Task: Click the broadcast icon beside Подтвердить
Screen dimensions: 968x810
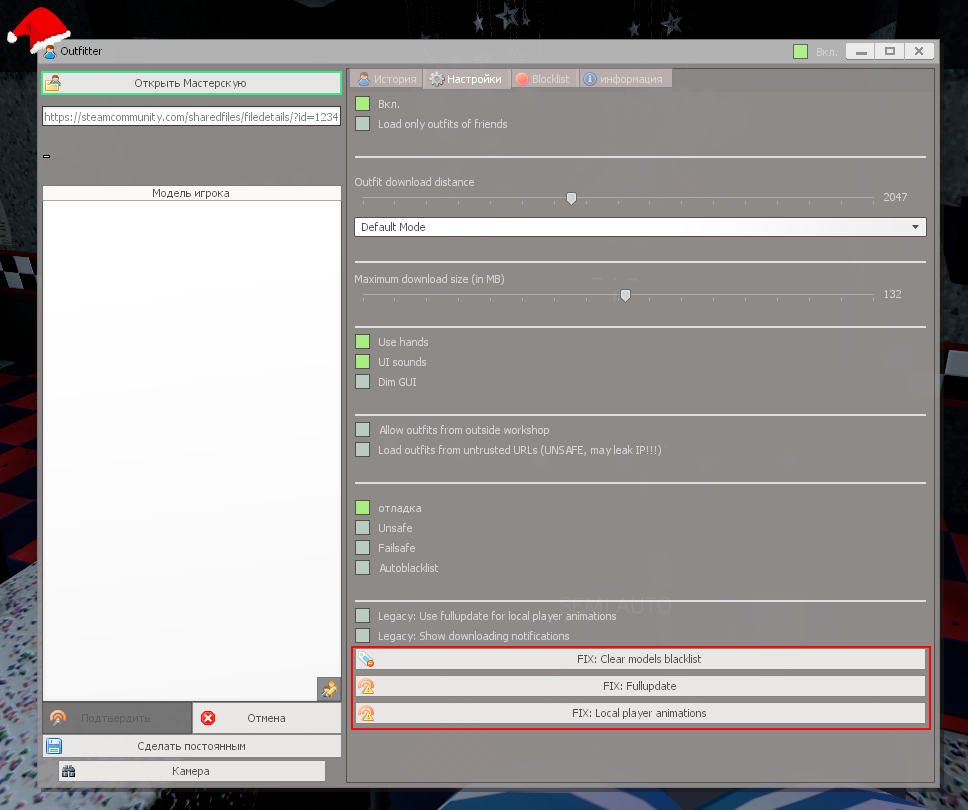Action: [58, 717]
